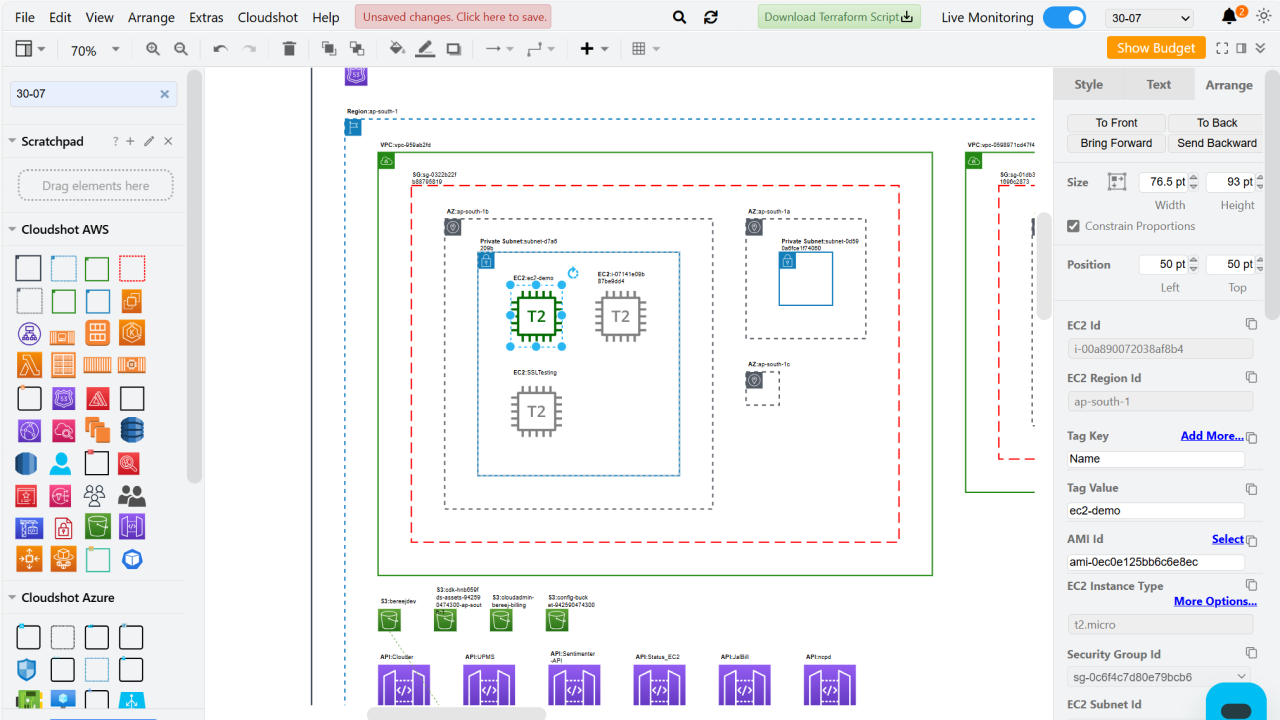Open the search magnifier in top bar
This screenshot has height=720, width=1280.
[x=680, y=17]
